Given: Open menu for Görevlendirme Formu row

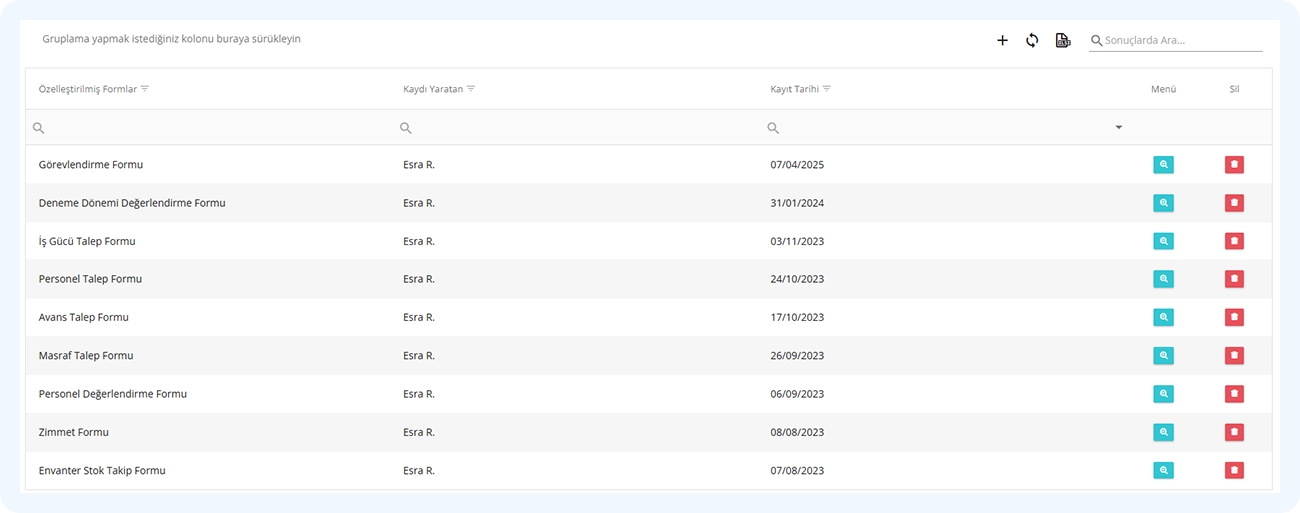Looking at the screenshot, I should pos(1163,165).
